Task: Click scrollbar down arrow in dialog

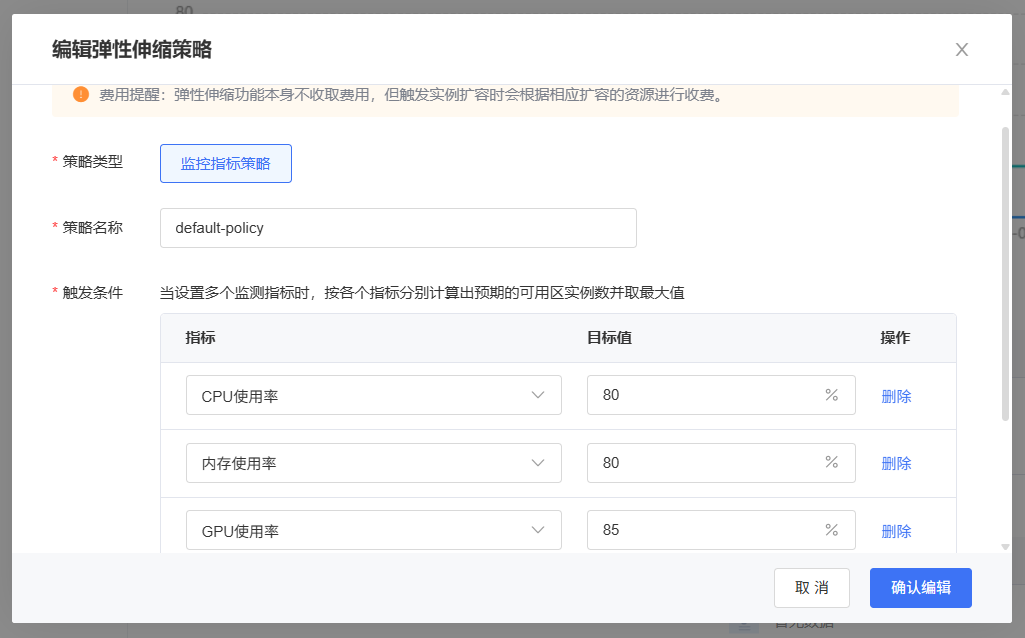Action: coord(1005,546)
